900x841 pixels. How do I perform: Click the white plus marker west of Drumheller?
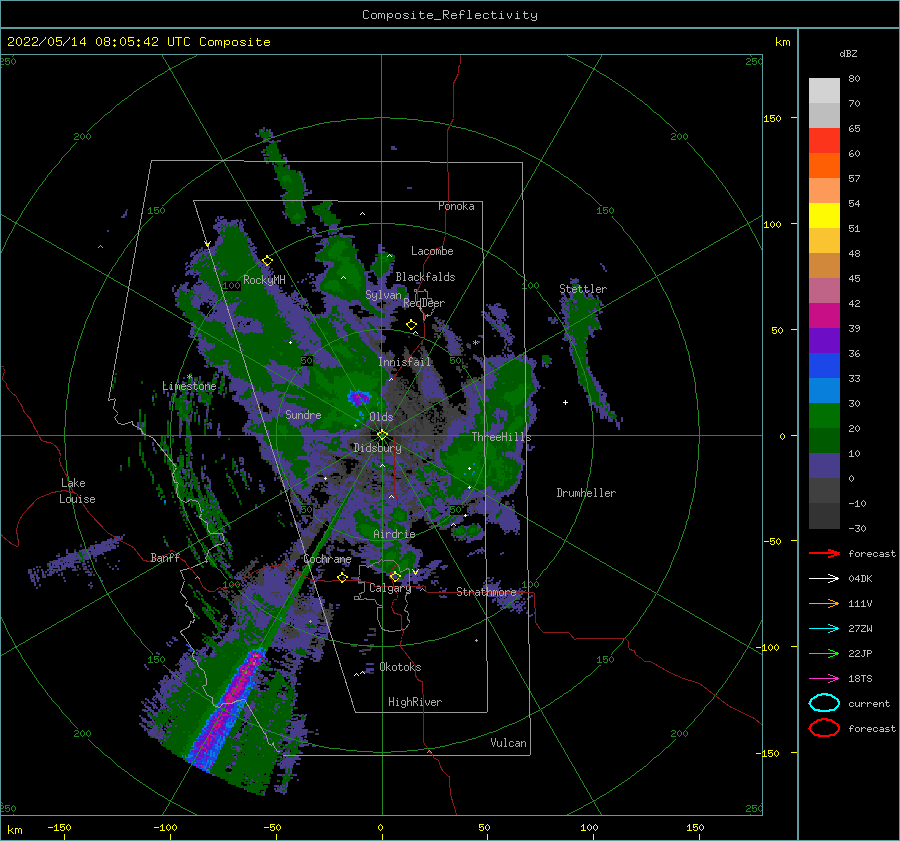(565, 402)
